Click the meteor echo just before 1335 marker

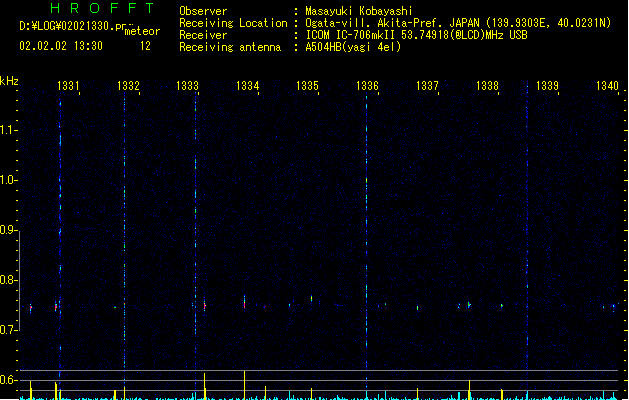(x=311, y=298)
